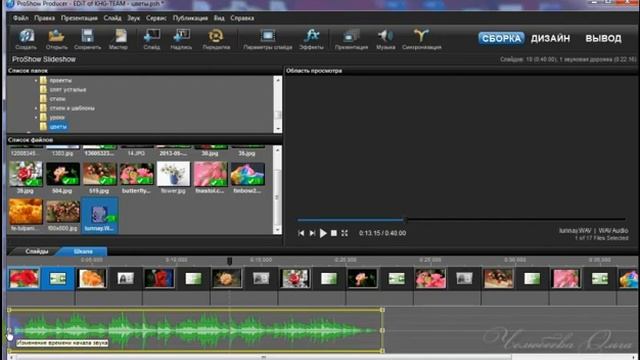Open the Музыка speaker toolbar icon
640x360 pixels.
tap(385, 39)
